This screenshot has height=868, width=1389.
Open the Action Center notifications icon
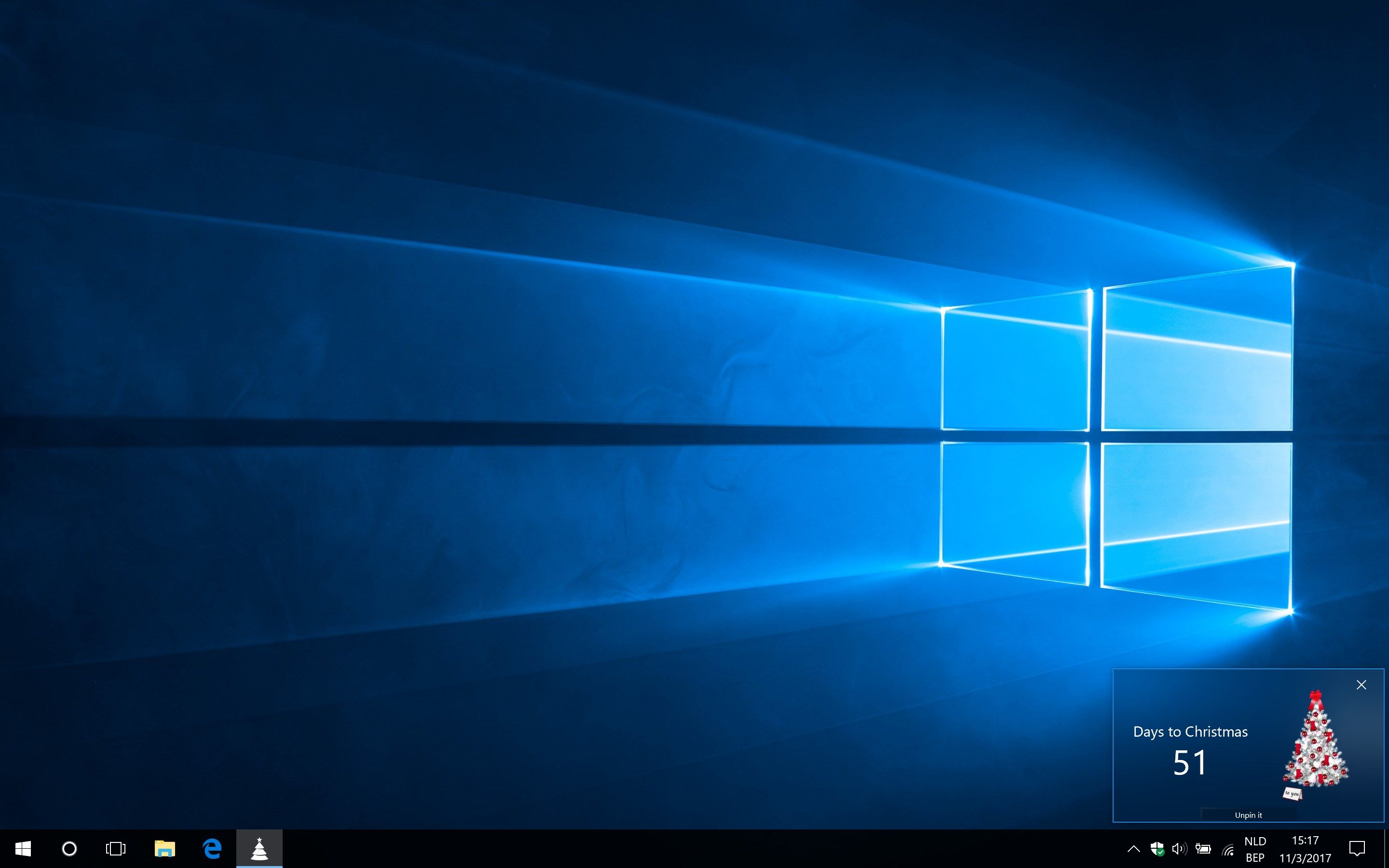pos(1357,849)
